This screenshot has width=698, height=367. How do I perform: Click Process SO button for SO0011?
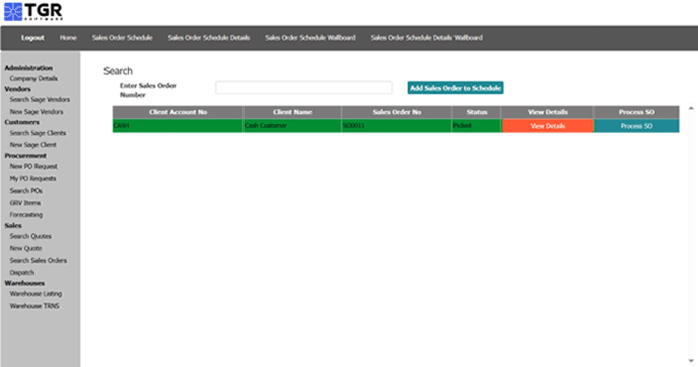click(637, 126)
